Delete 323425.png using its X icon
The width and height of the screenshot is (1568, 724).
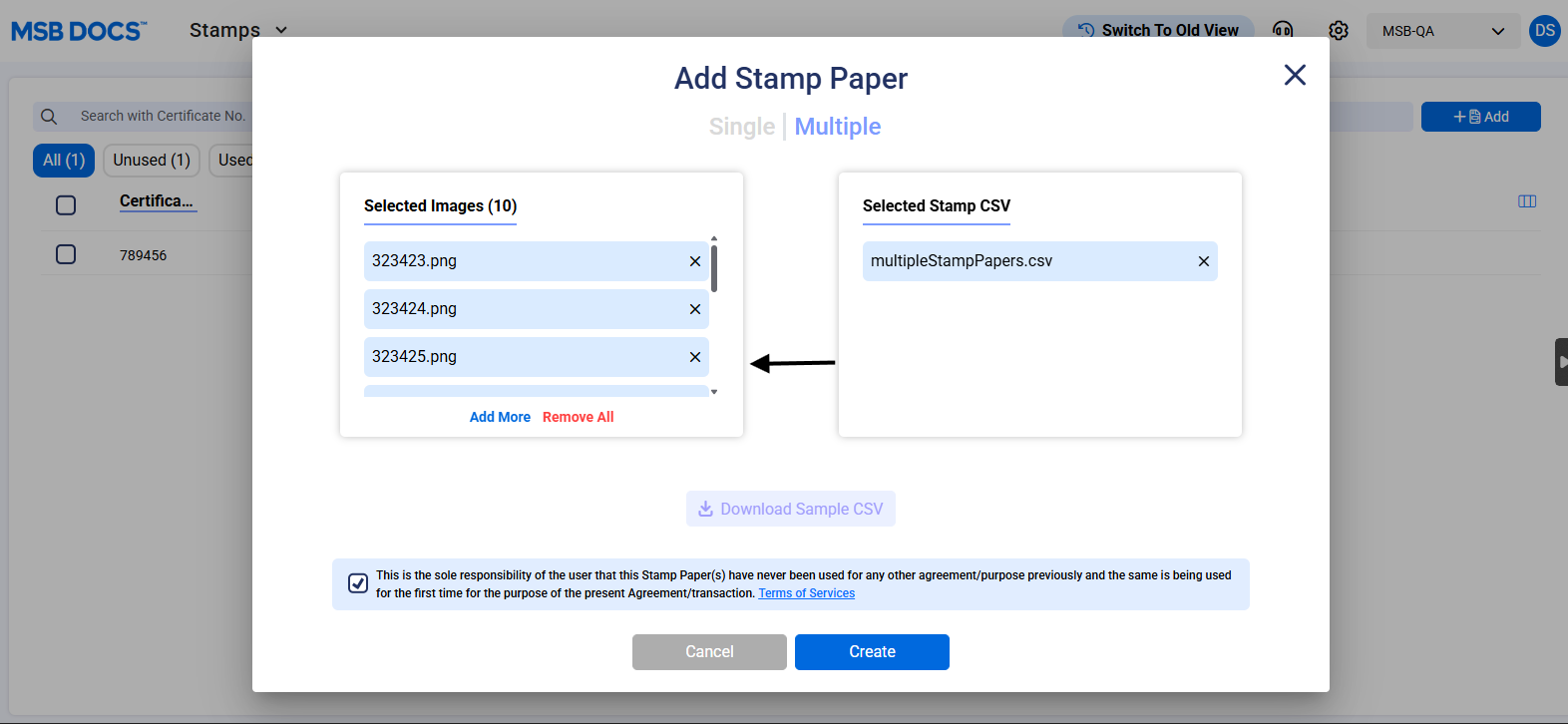pos(695,357)
